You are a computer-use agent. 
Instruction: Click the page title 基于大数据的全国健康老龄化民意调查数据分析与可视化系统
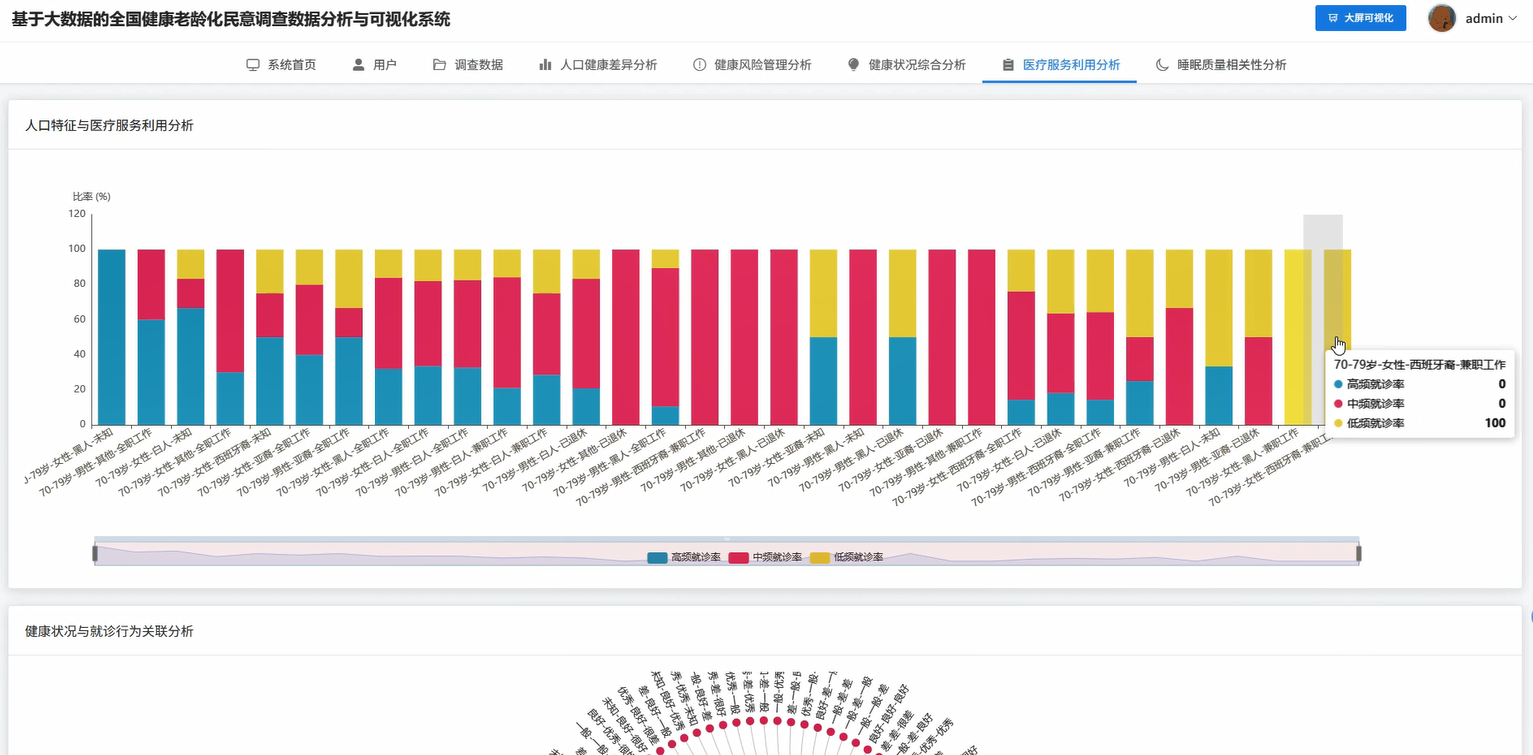tap(231, 19)
